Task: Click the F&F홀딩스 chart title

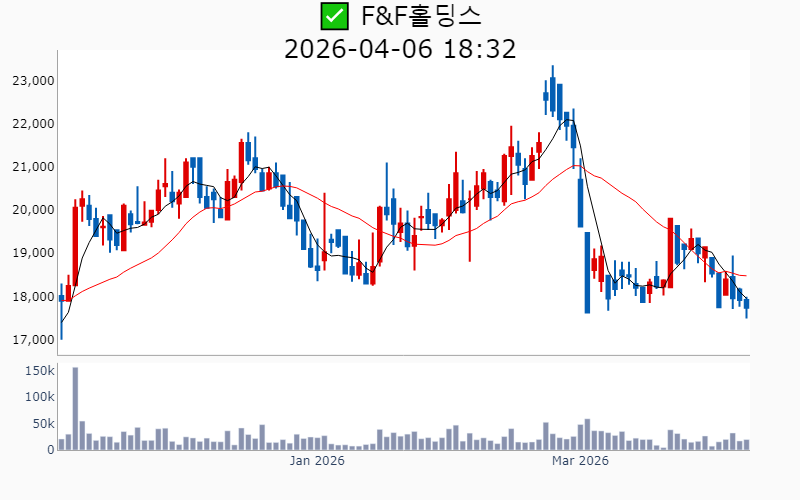Action: (x=421, y=16)
